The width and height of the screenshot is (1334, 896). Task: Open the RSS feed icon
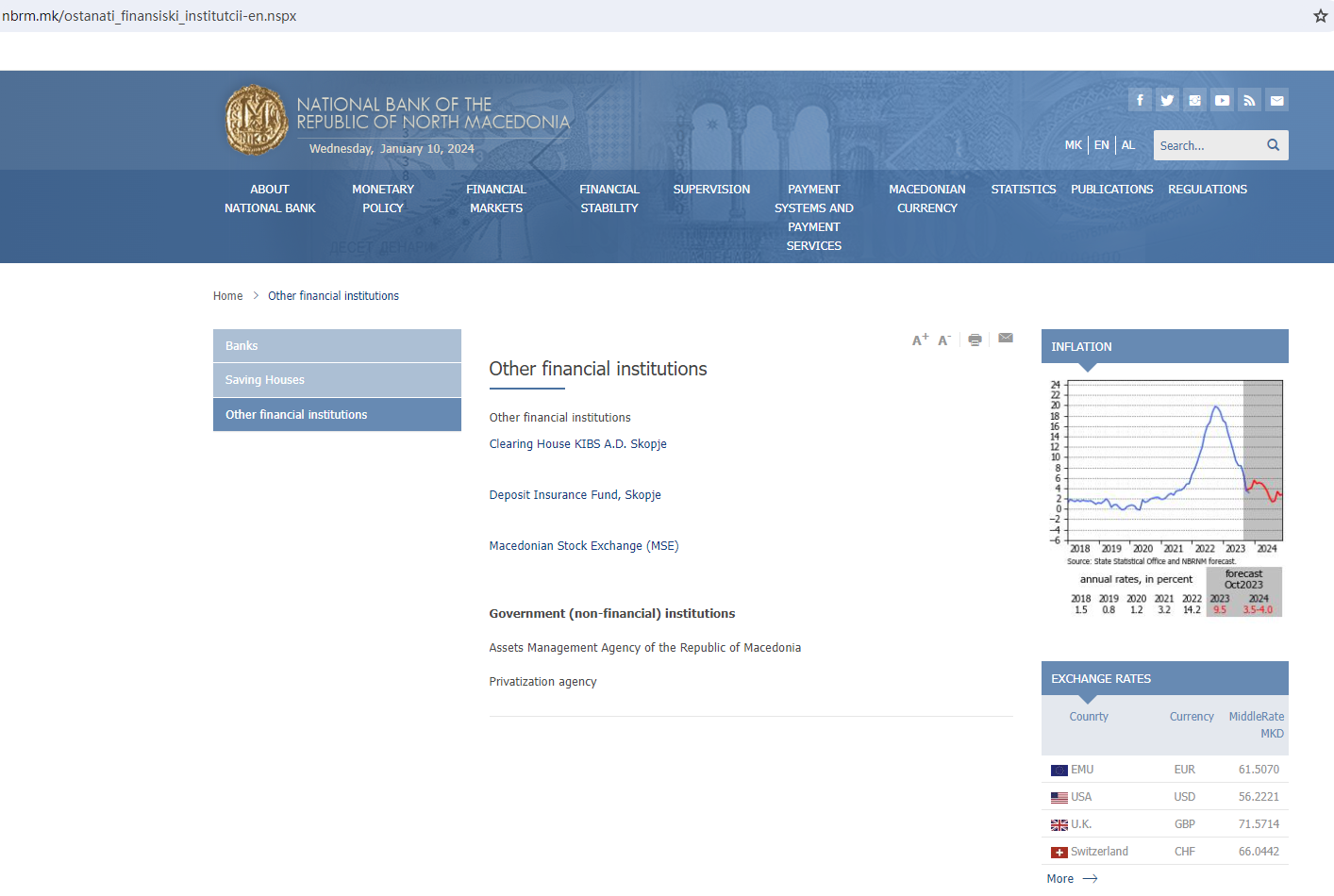pyautogui.click(x=1249, y=100)
